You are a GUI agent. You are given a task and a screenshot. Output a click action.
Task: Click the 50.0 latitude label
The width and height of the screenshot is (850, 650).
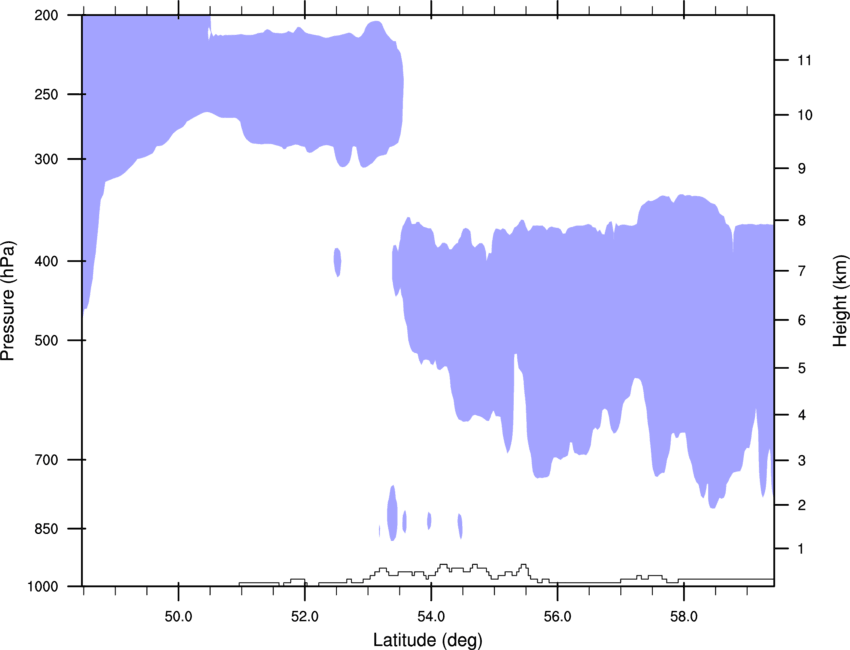(178, 617)
